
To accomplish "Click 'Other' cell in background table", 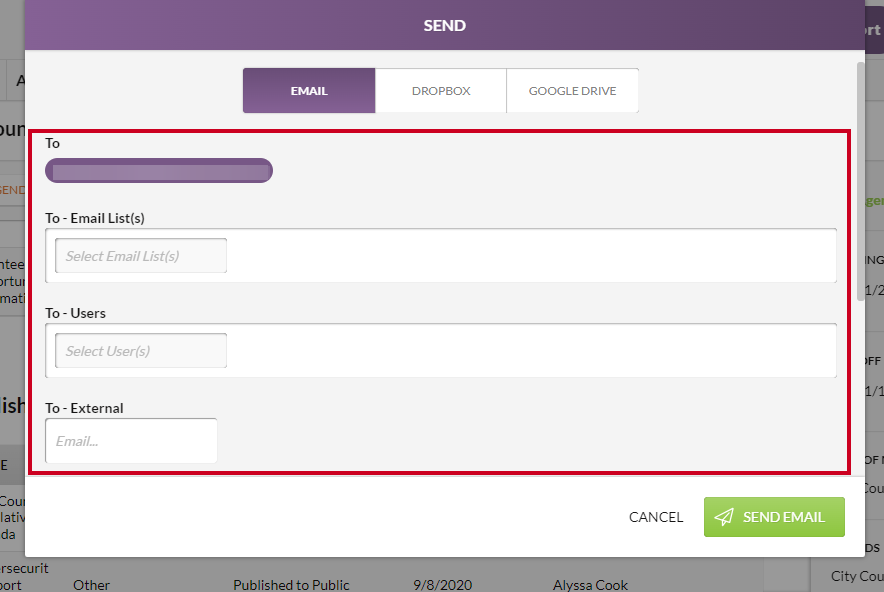I will [91, 585].
